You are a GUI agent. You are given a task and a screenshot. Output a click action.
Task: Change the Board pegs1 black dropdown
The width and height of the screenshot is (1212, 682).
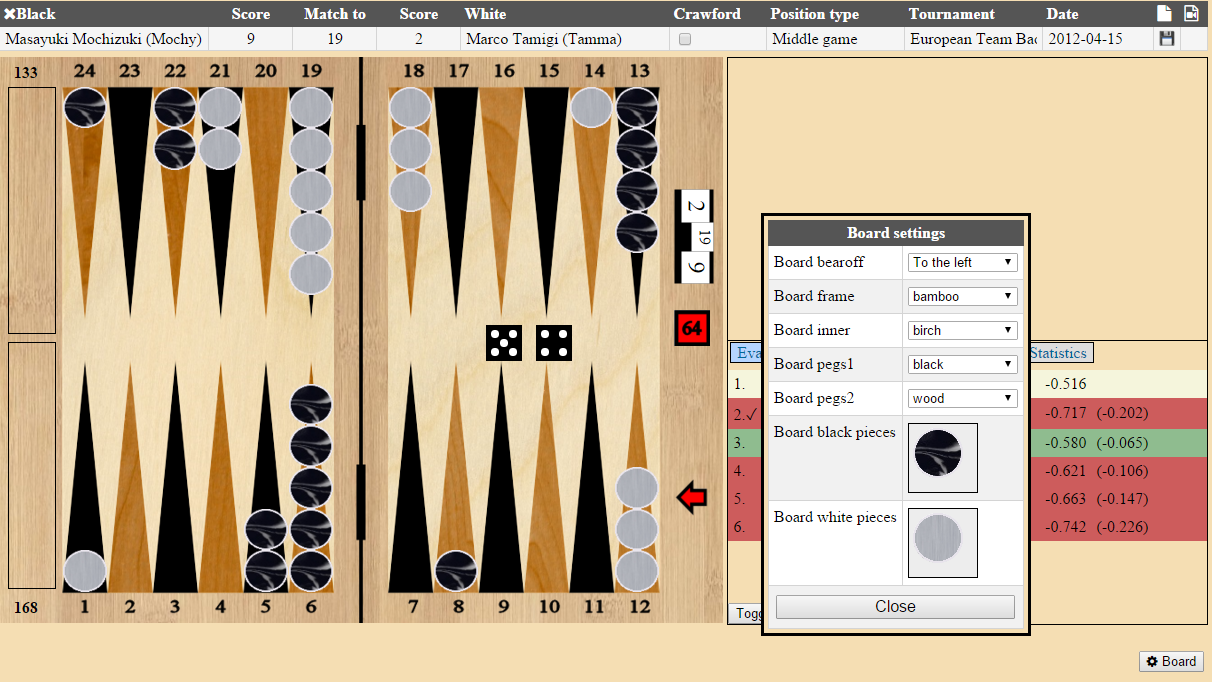point(962,364)
